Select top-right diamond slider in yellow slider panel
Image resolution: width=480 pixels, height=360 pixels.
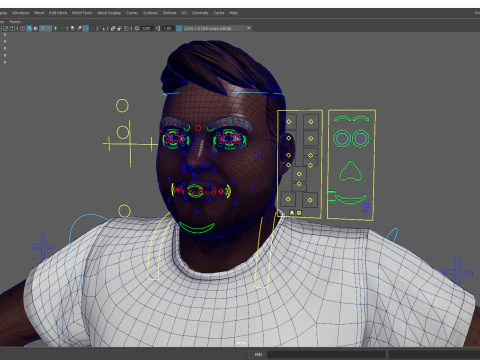pos(311,122)
